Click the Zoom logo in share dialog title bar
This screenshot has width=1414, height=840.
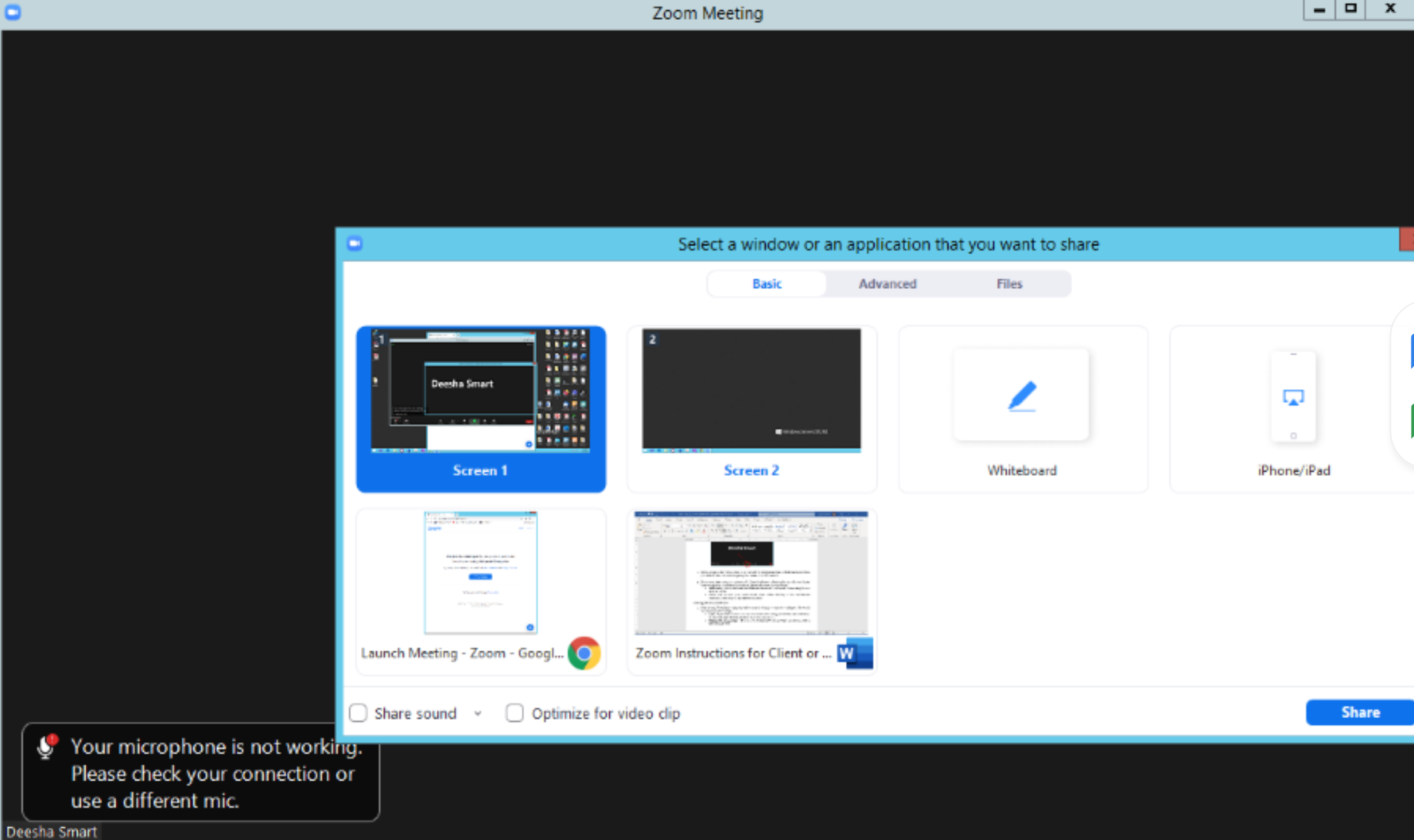tap(355, 244)
